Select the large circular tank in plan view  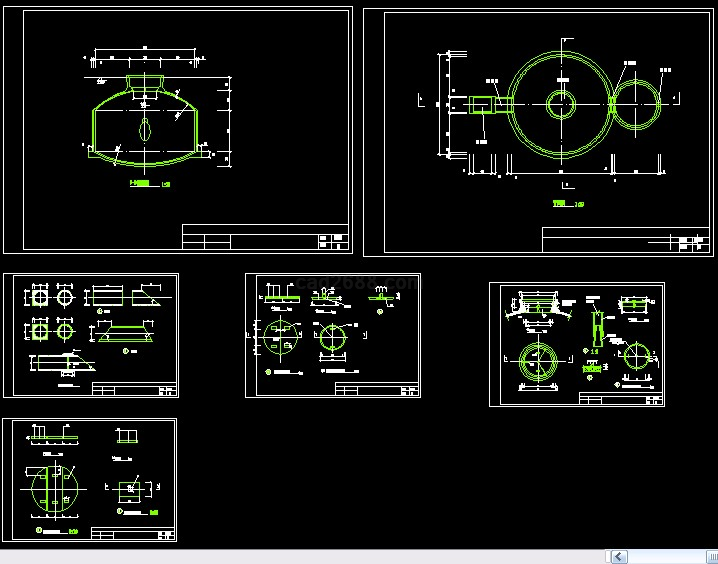(x=559, y=58)
